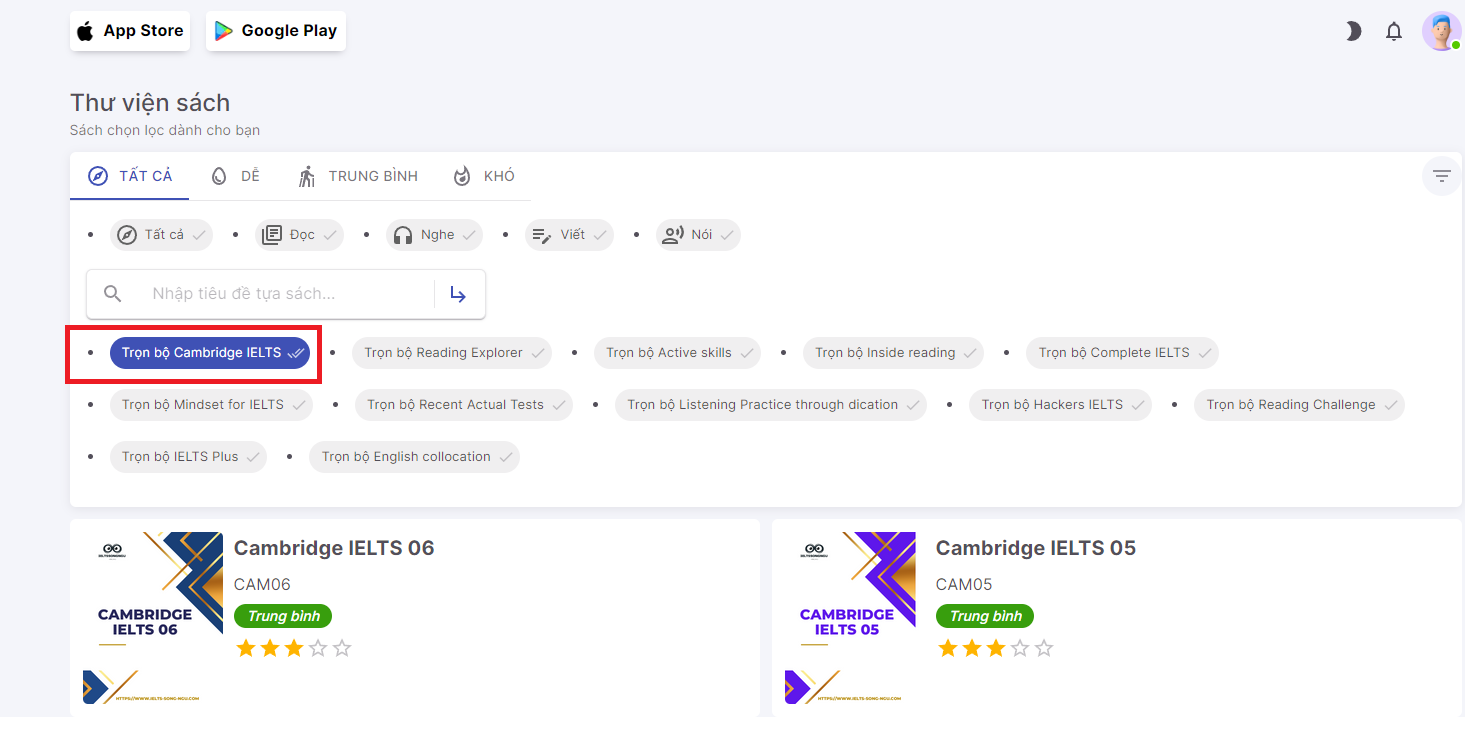Image resolution: width=1465 pixels, height=735 pixels.
Task: Click the search magnifier icon
Action: point(113,294)
